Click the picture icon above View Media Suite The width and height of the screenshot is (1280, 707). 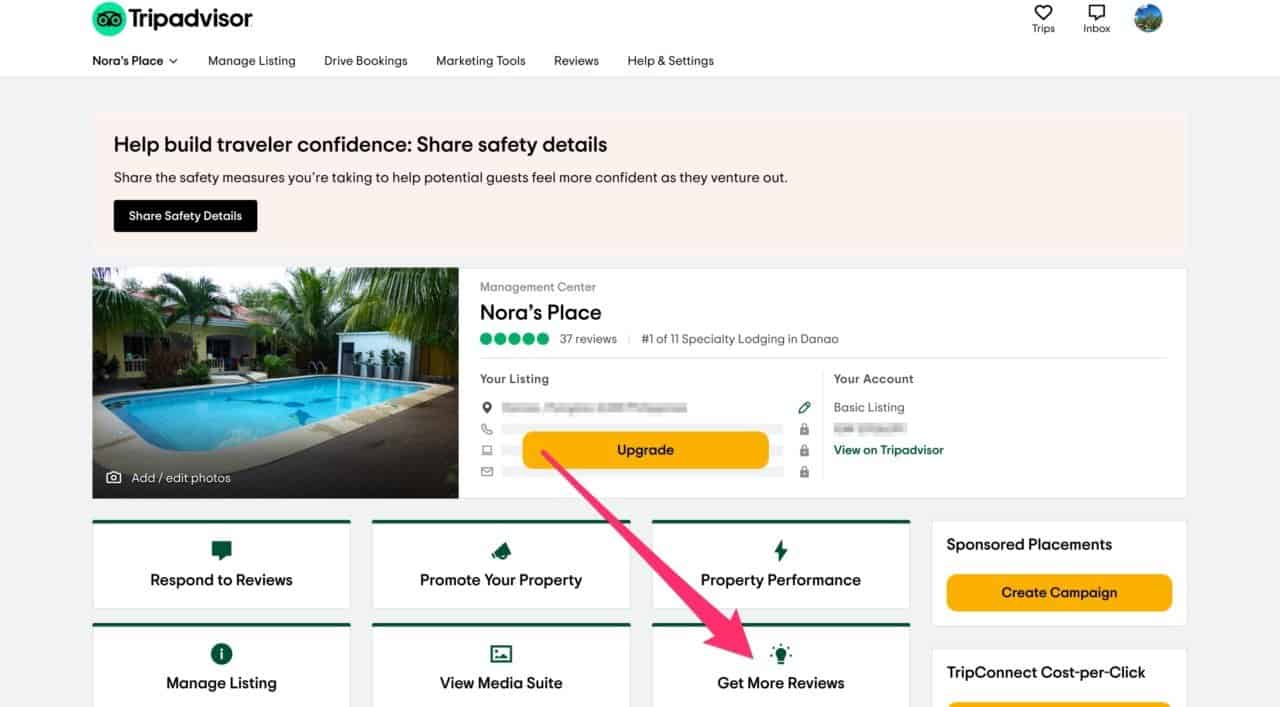click(501, 654)
